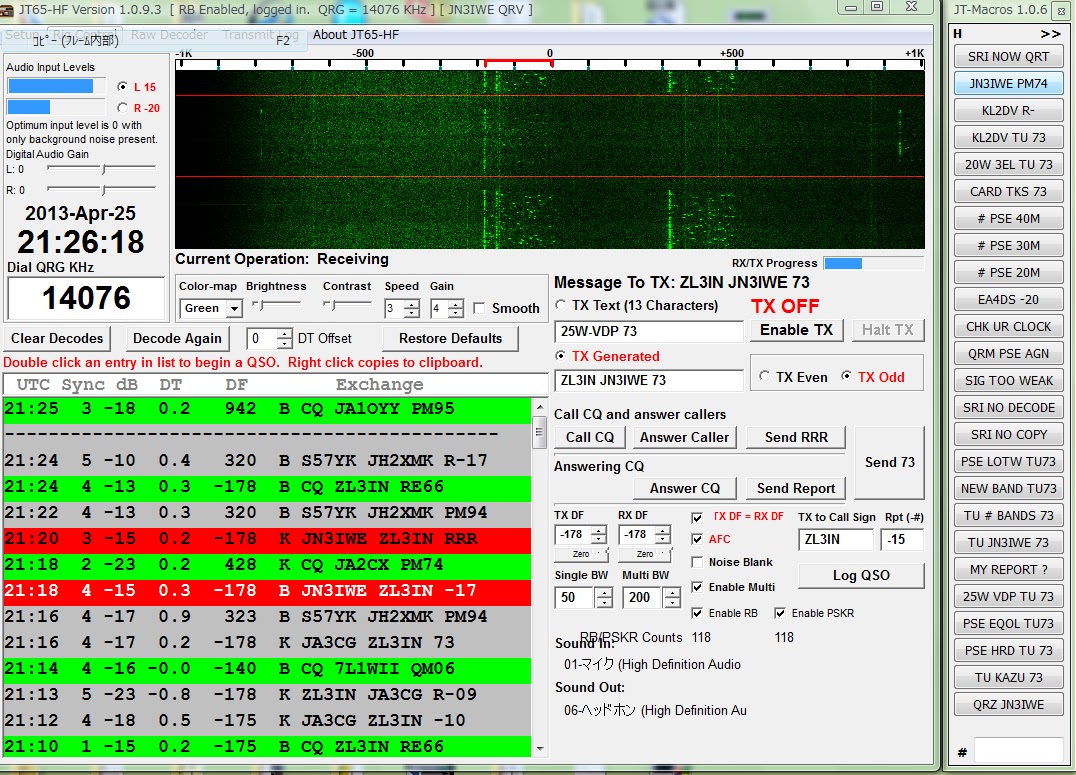1076x775 pixels.
Task: Click the Rpt (-#) report field
Action: [x=902, y=540]
